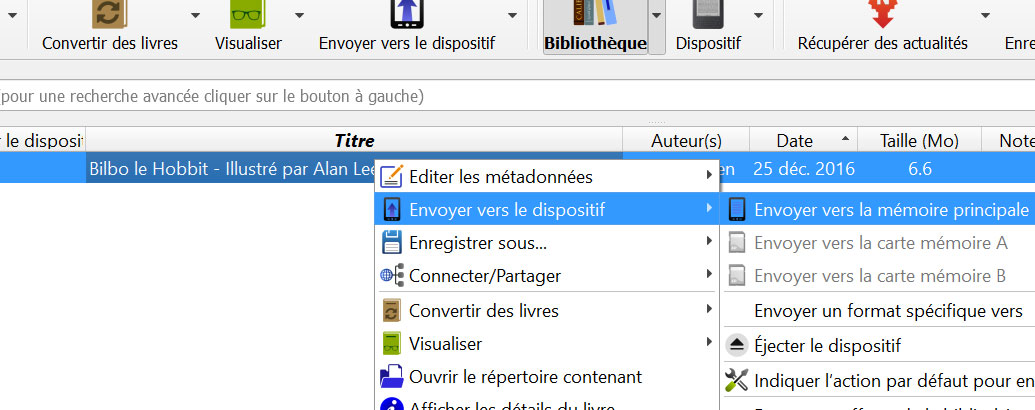Open the Visualiser toolbar dropdown arrow

coord(299,17)
